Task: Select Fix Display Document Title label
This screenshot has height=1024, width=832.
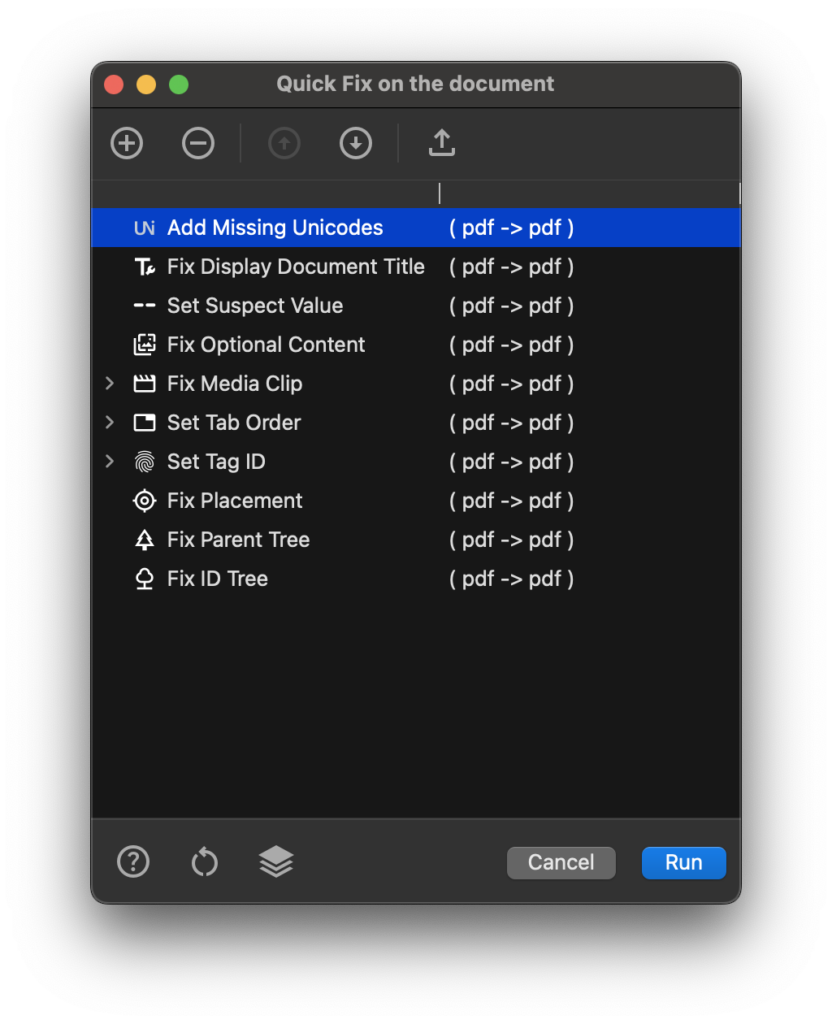Action: [296, 267]
